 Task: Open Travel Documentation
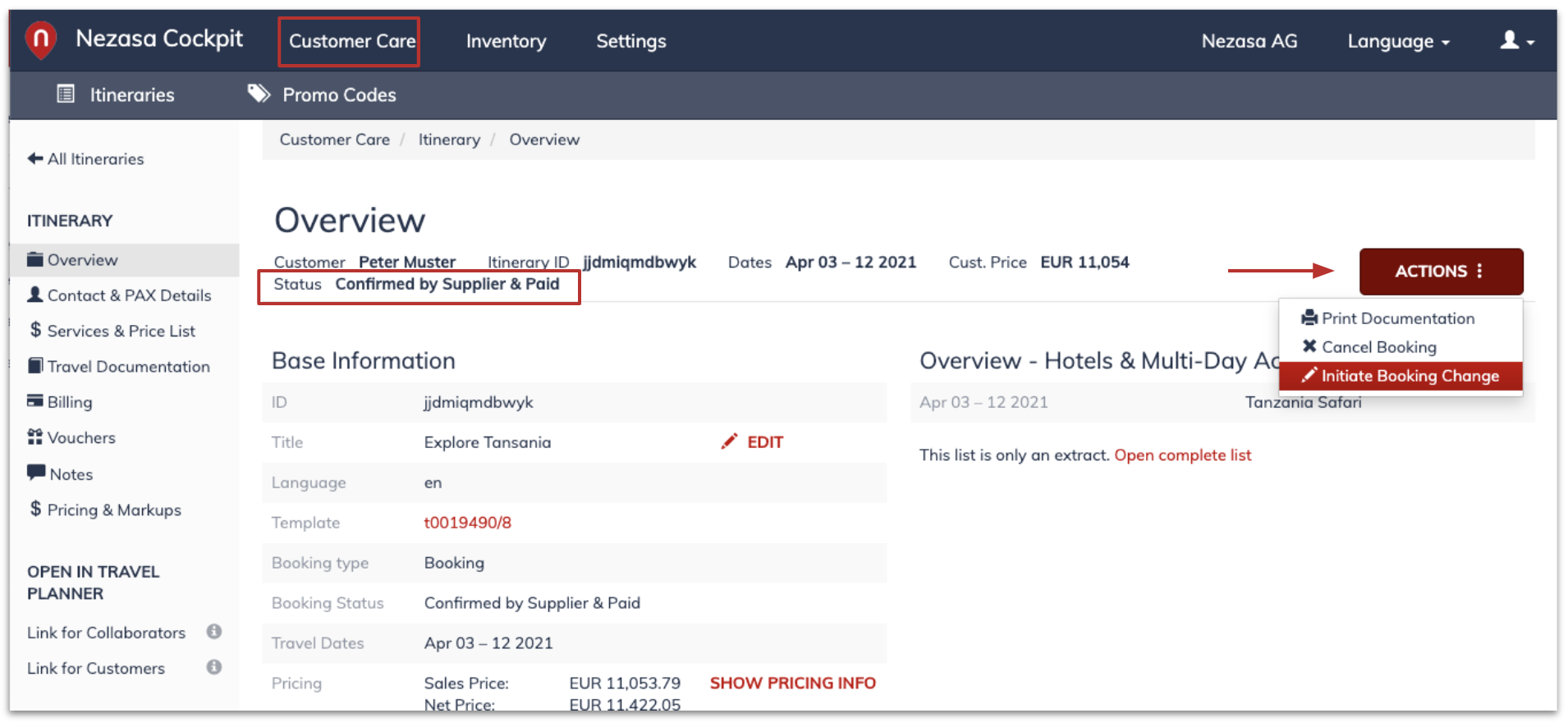(128, 367)
